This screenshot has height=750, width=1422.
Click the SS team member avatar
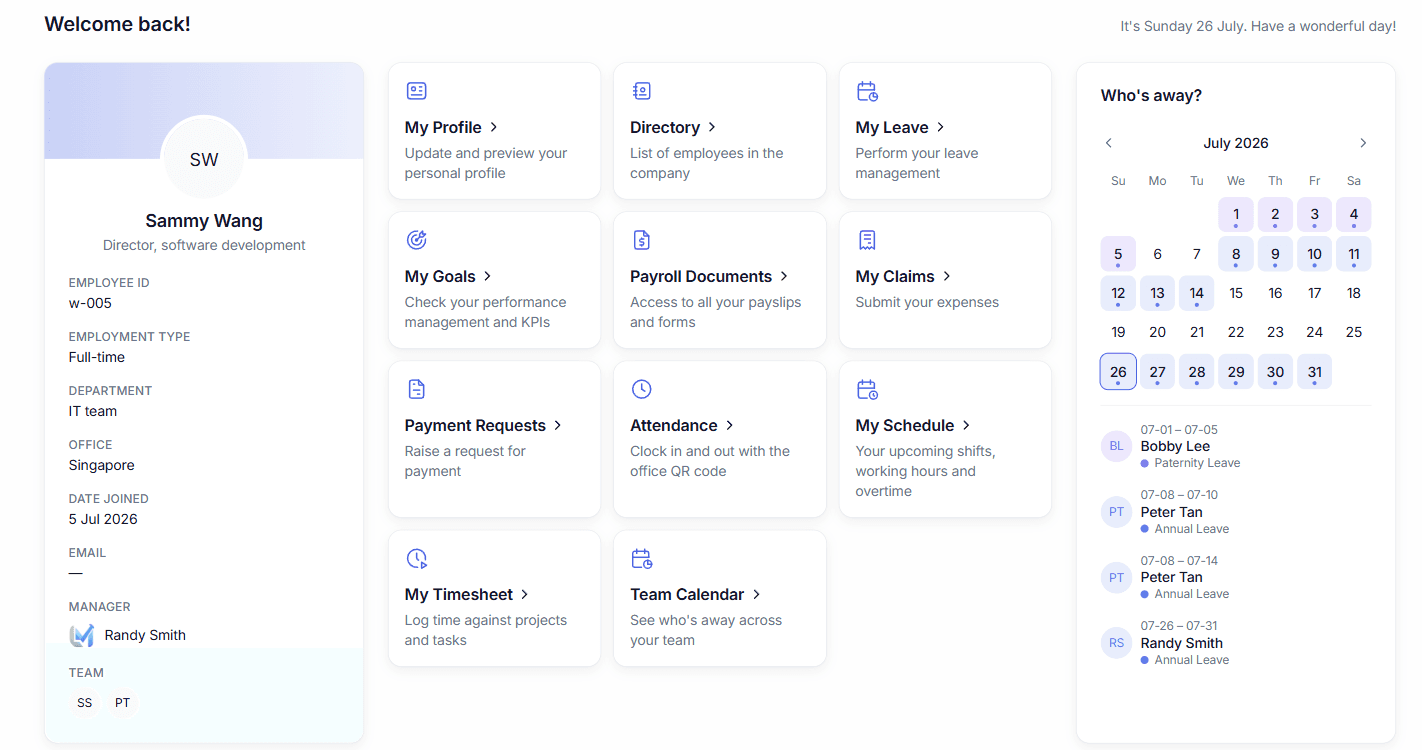[85, 703]
